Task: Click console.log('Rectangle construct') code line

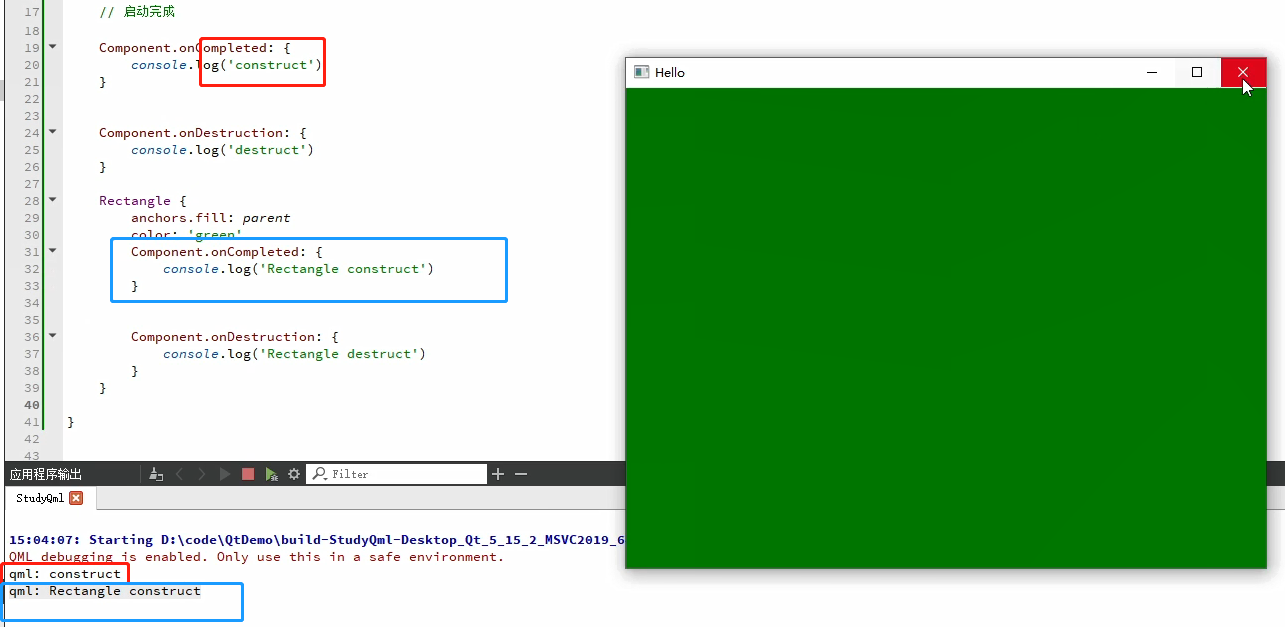Action: click(299, 269)
